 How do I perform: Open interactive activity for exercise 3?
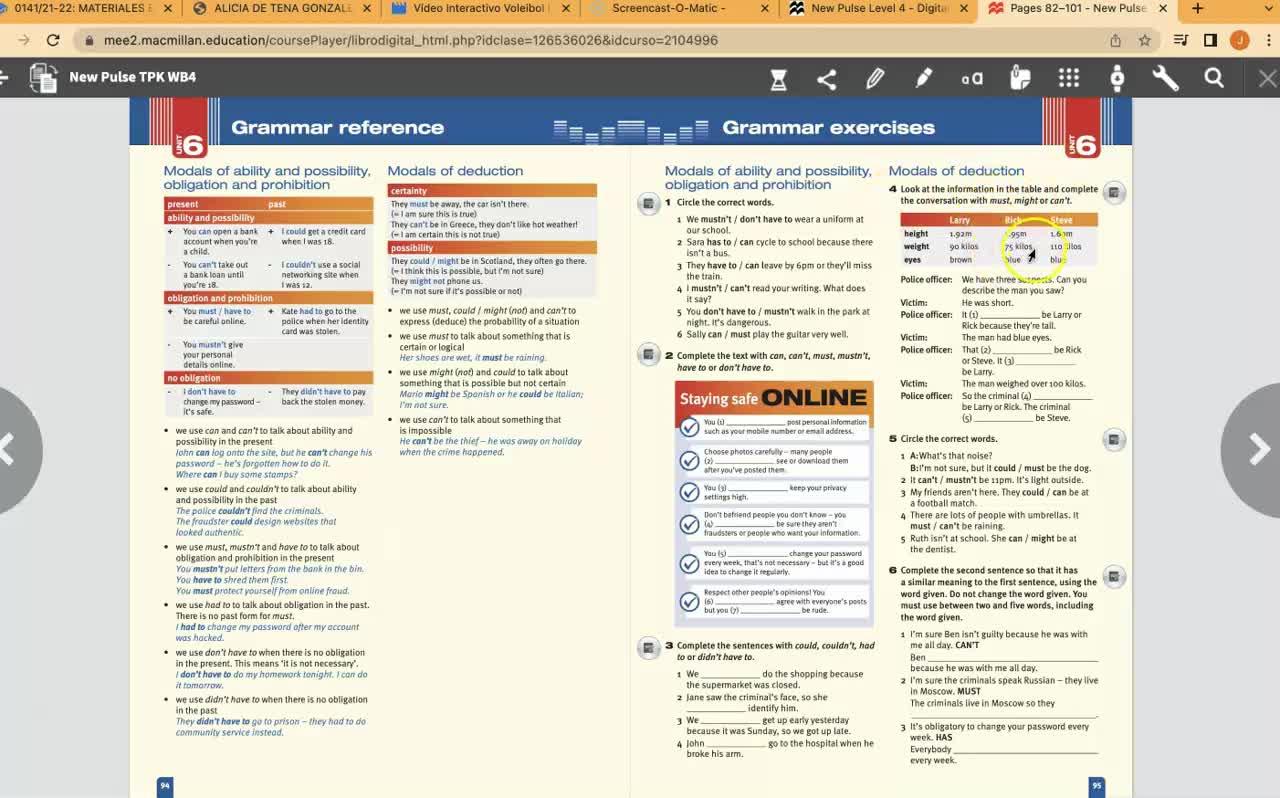pyautogui.click(x=648, y=647)
